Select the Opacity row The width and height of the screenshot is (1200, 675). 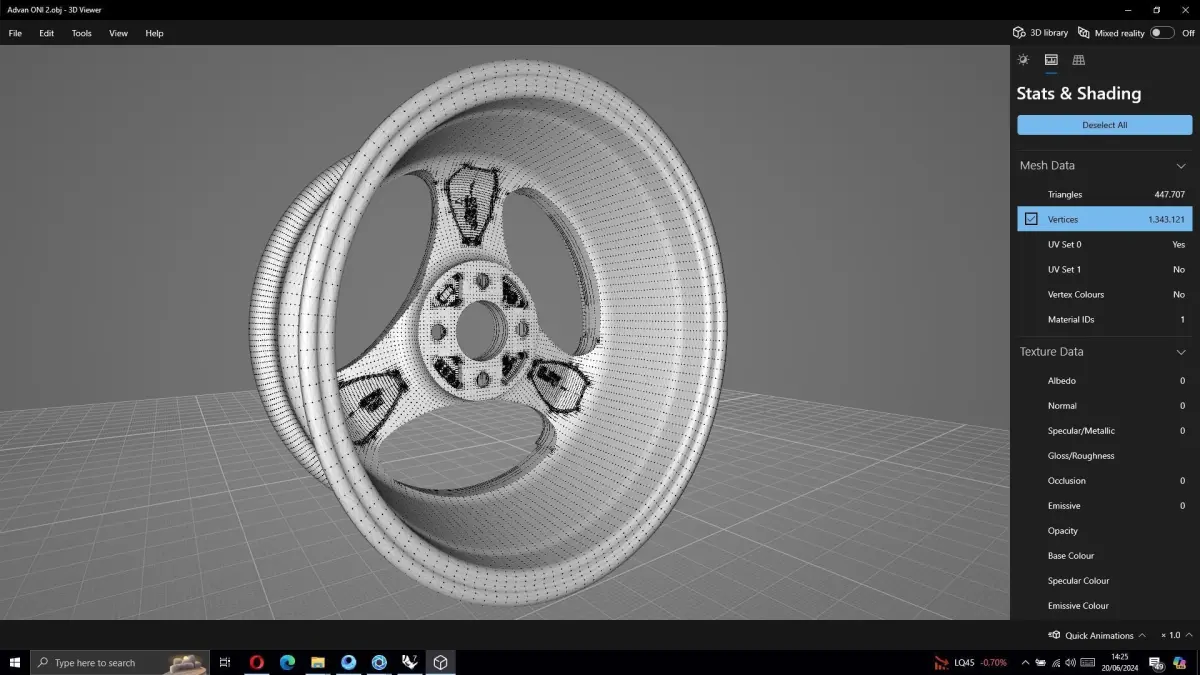click(x=1105, y=530)
